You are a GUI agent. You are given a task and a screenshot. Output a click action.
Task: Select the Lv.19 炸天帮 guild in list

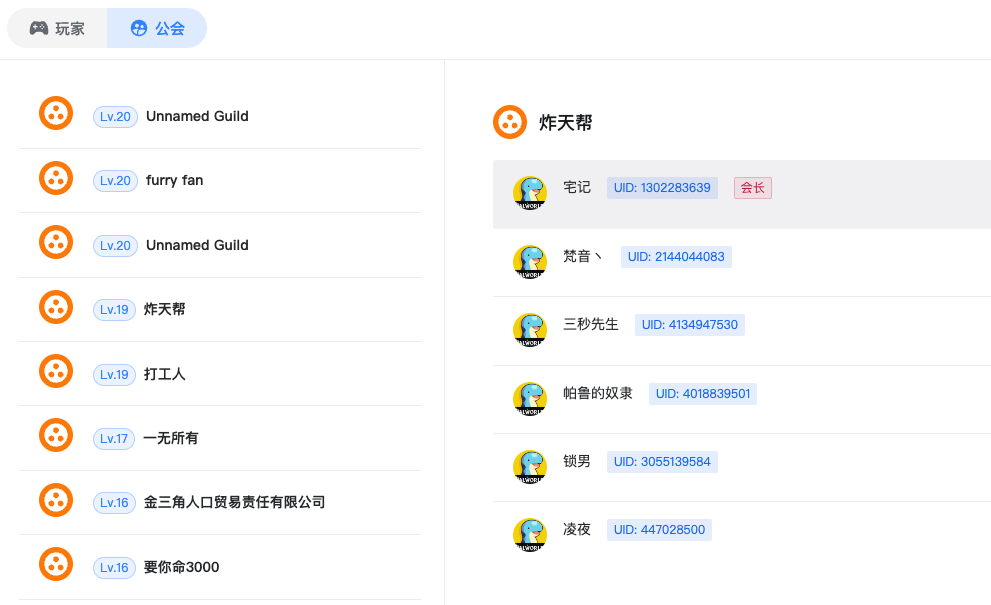coord(220,310)
